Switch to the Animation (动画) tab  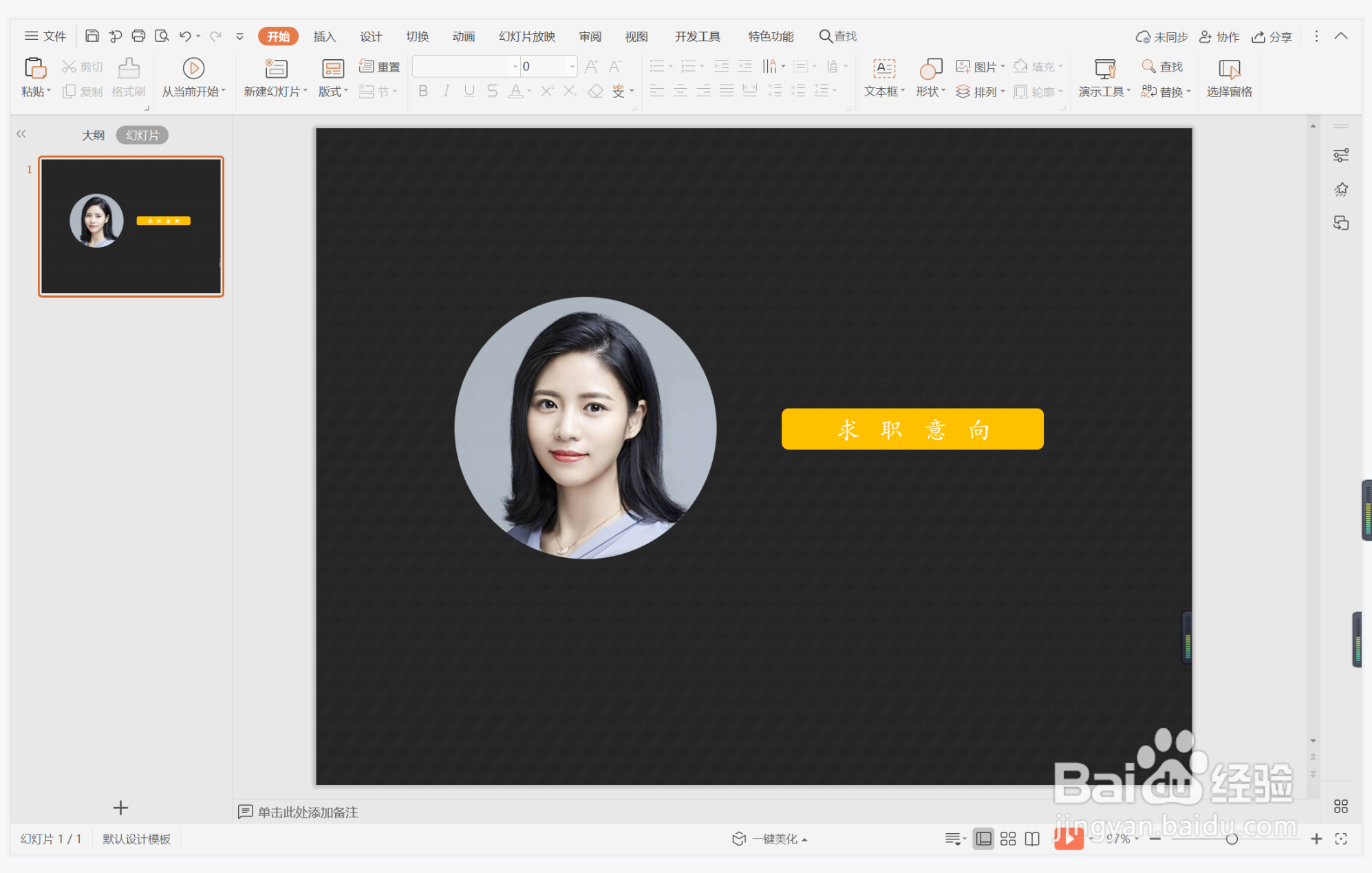click(464, 36)
